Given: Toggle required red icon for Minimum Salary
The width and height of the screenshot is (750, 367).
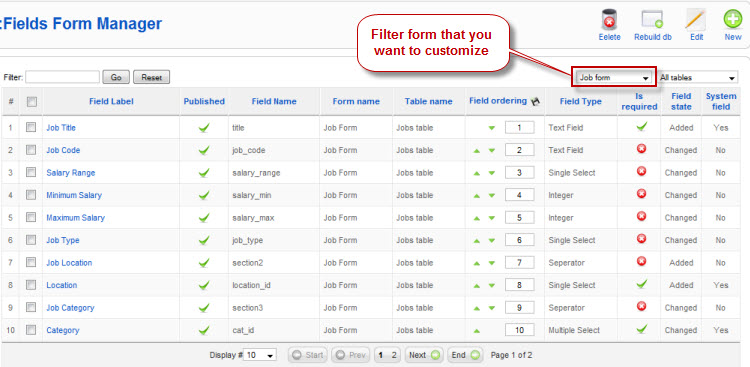Looking at the screenshot, I should coord(642,194).
